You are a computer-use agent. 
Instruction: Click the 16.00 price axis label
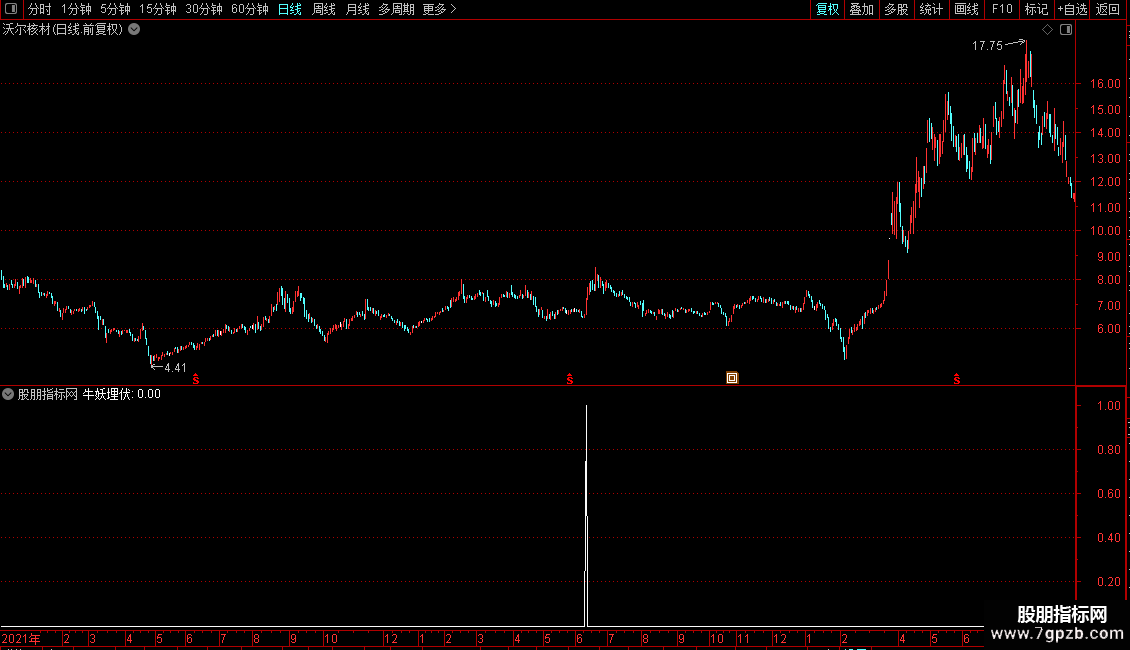click(x=1105, y=84)
